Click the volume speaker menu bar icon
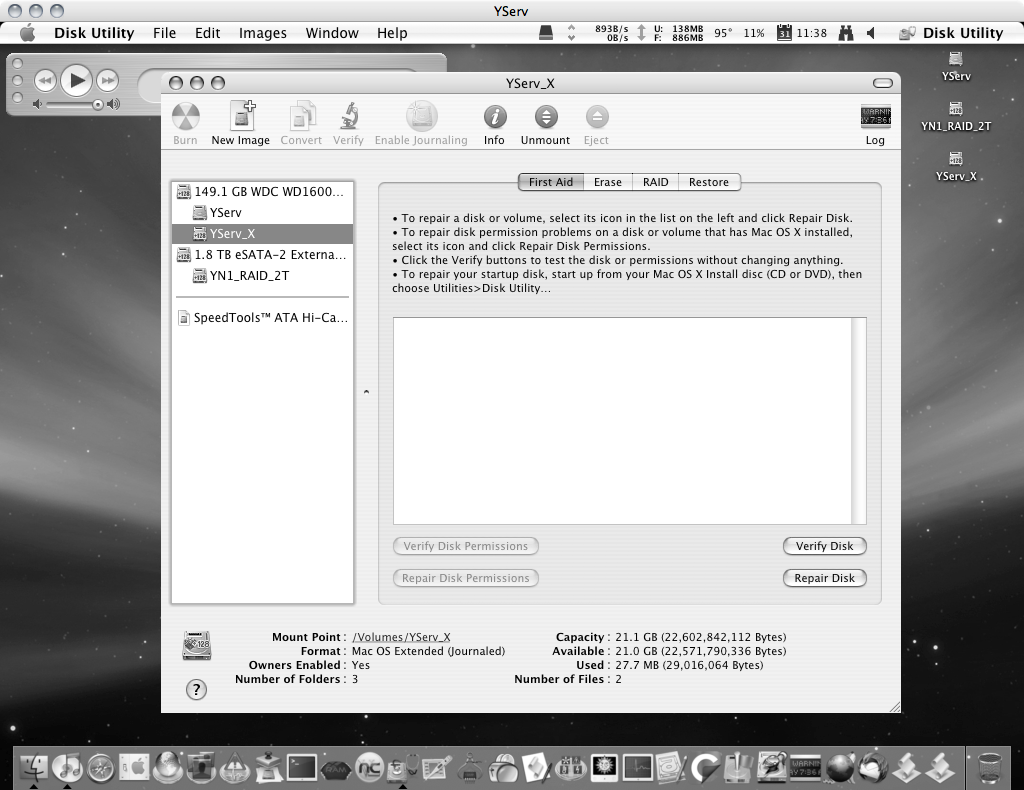 [x=871, y=33]
